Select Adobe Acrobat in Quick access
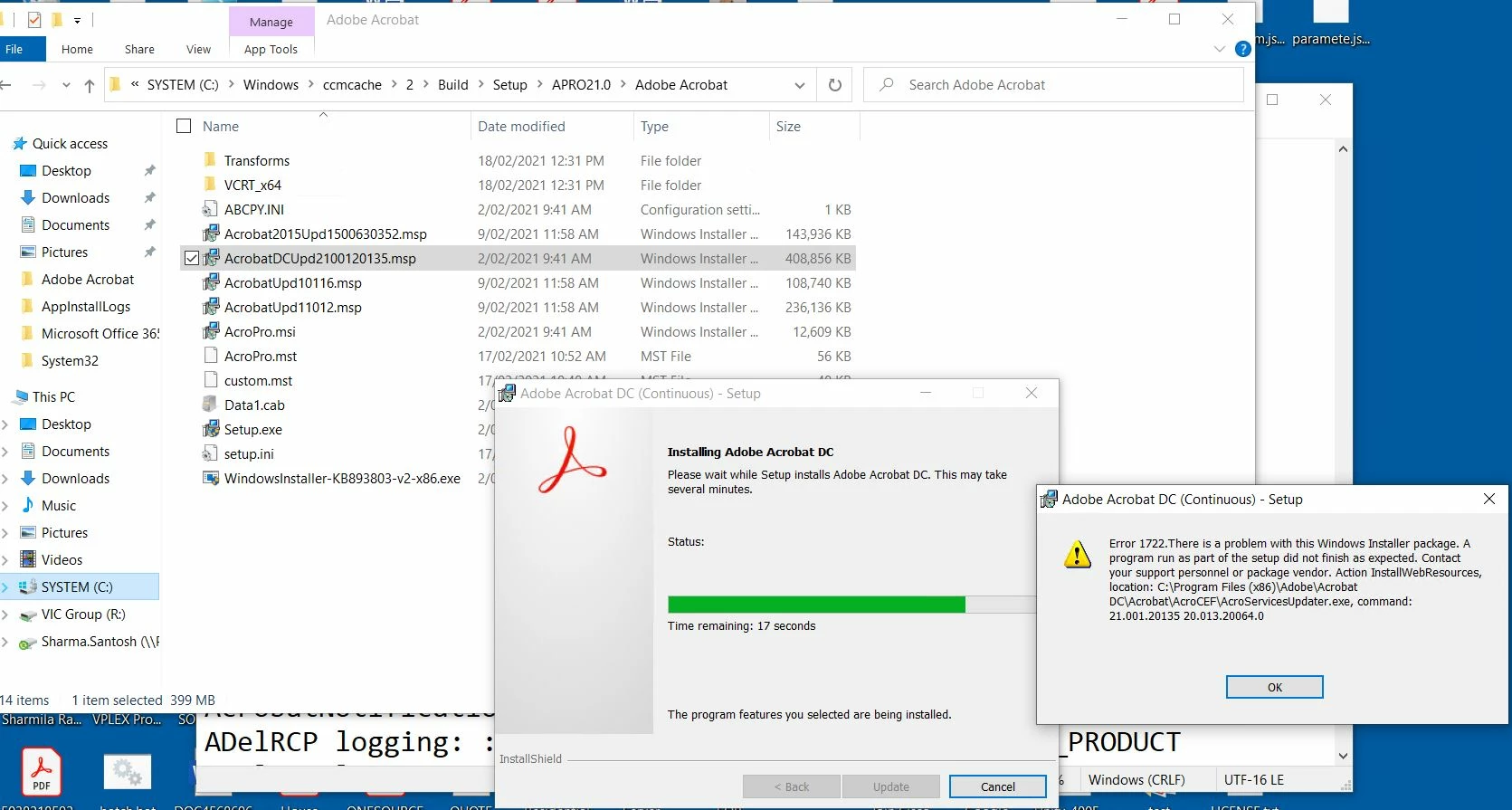The height and width of the screenshot is (810, 1512). click(x=87, y=279)
